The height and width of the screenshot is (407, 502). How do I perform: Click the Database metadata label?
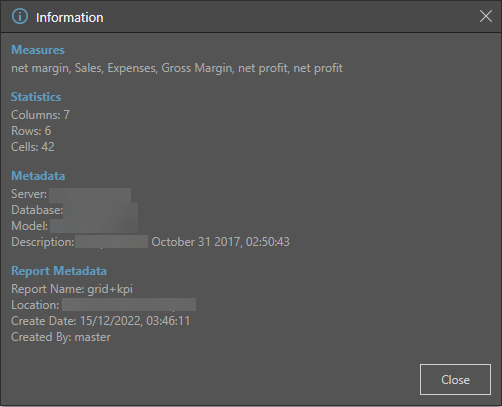pos(37,210)
